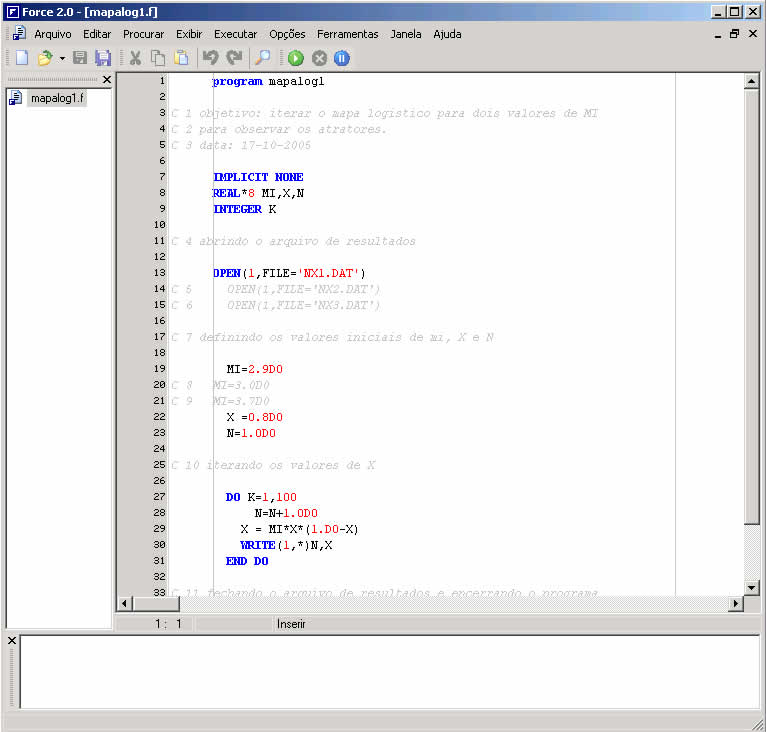The height and width of the screenshot is (732, 766).
Task: Click the editor scroll up arrow
Action: pos(751,81)
